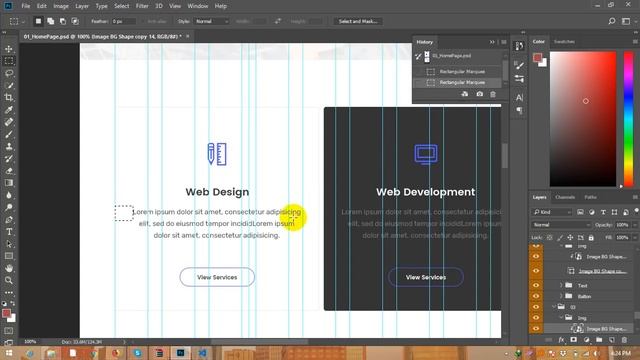Select the Eraser tool
640x360 pixels.
coord(9,171)
